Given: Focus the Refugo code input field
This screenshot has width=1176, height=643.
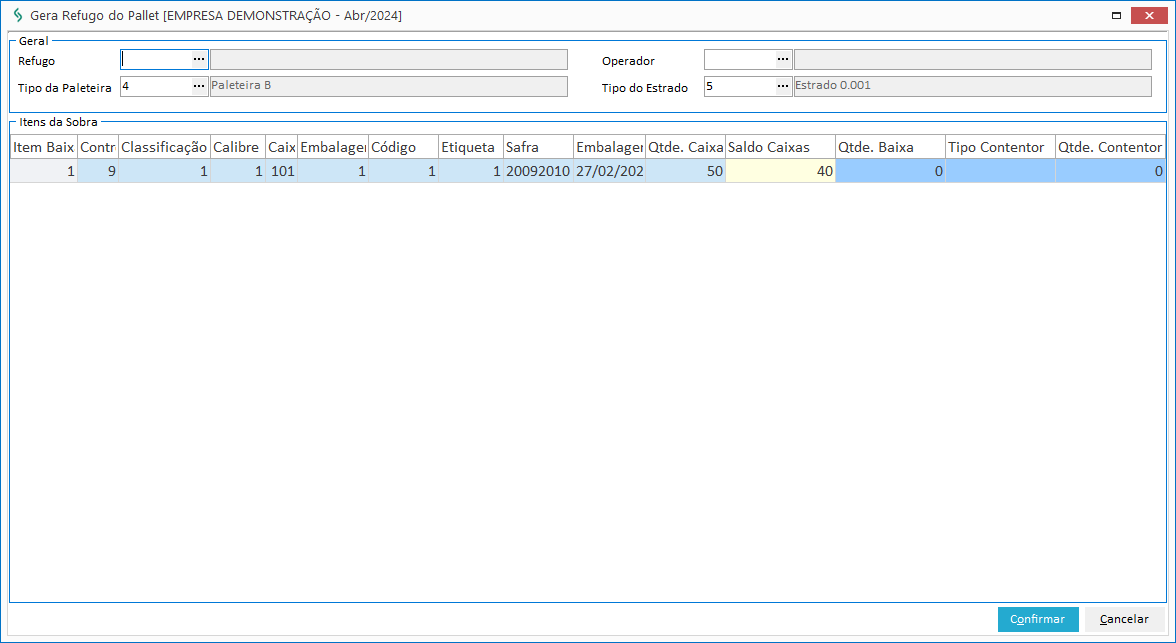Looking at the screenshot, I should 156,59.
